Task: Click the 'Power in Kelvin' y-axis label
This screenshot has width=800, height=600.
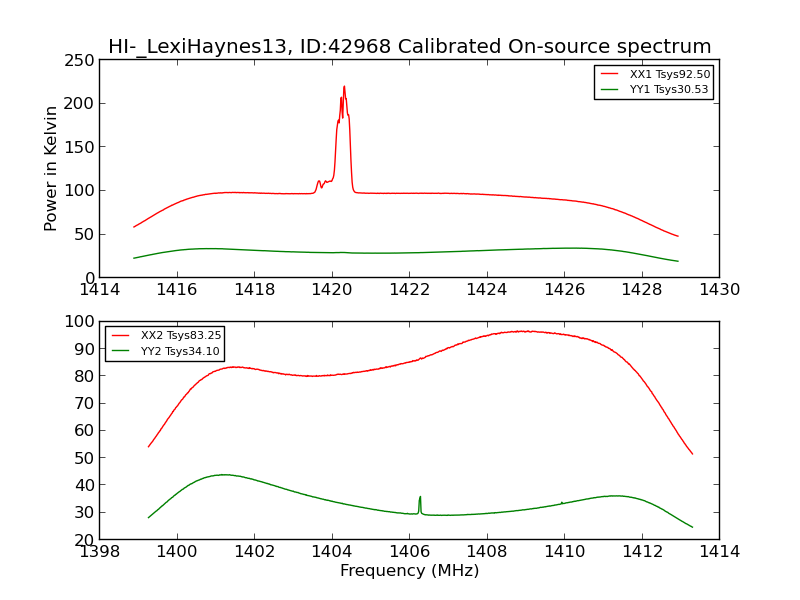Action: coord(51,168)
